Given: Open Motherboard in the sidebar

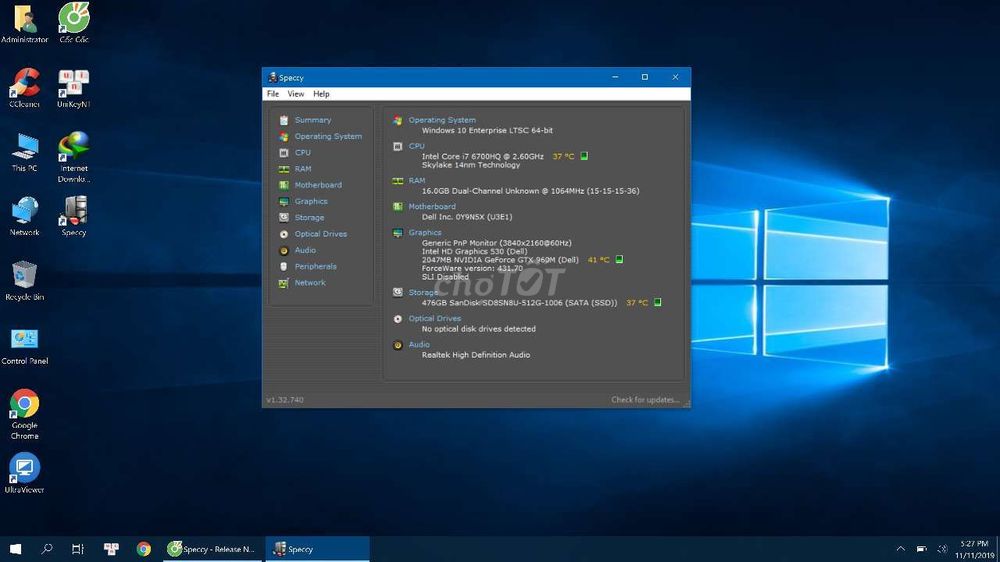Looking at the screenshot, I should click(x=318, y=185).
